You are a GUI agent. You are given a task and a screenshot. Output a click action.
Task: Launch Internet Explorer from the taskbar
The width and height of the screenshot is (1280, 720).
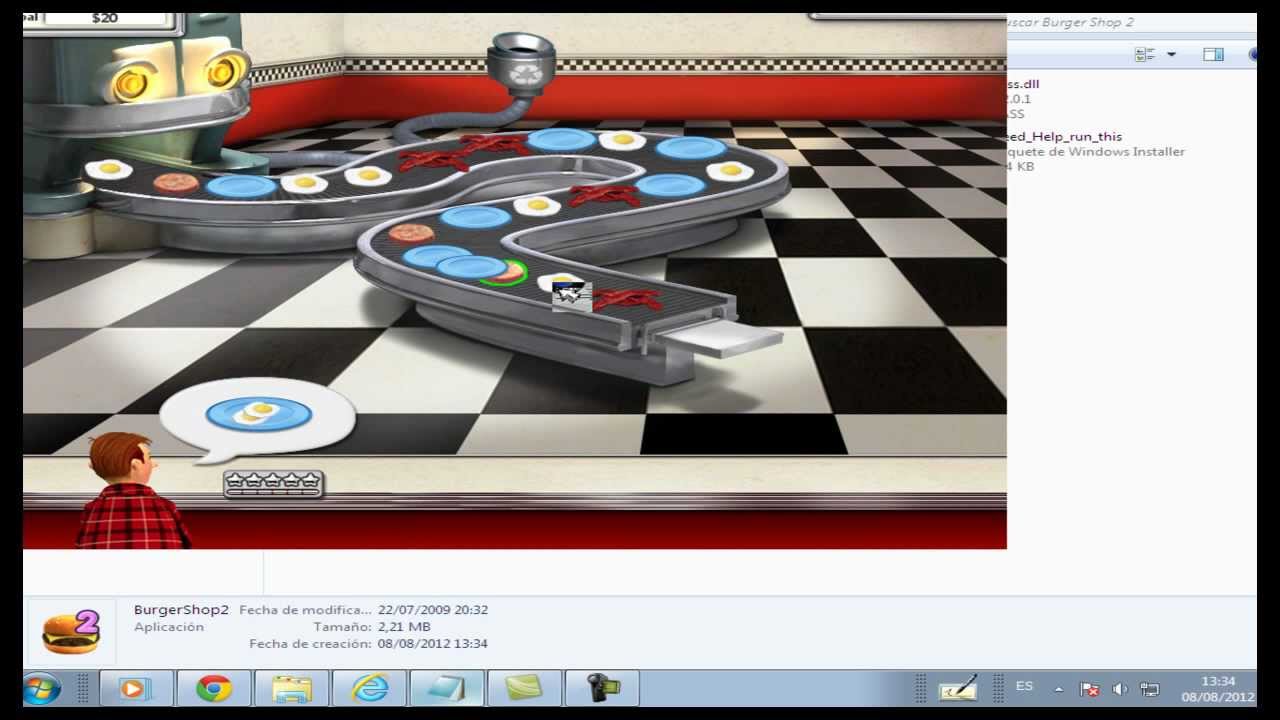(x=369, y=689)
